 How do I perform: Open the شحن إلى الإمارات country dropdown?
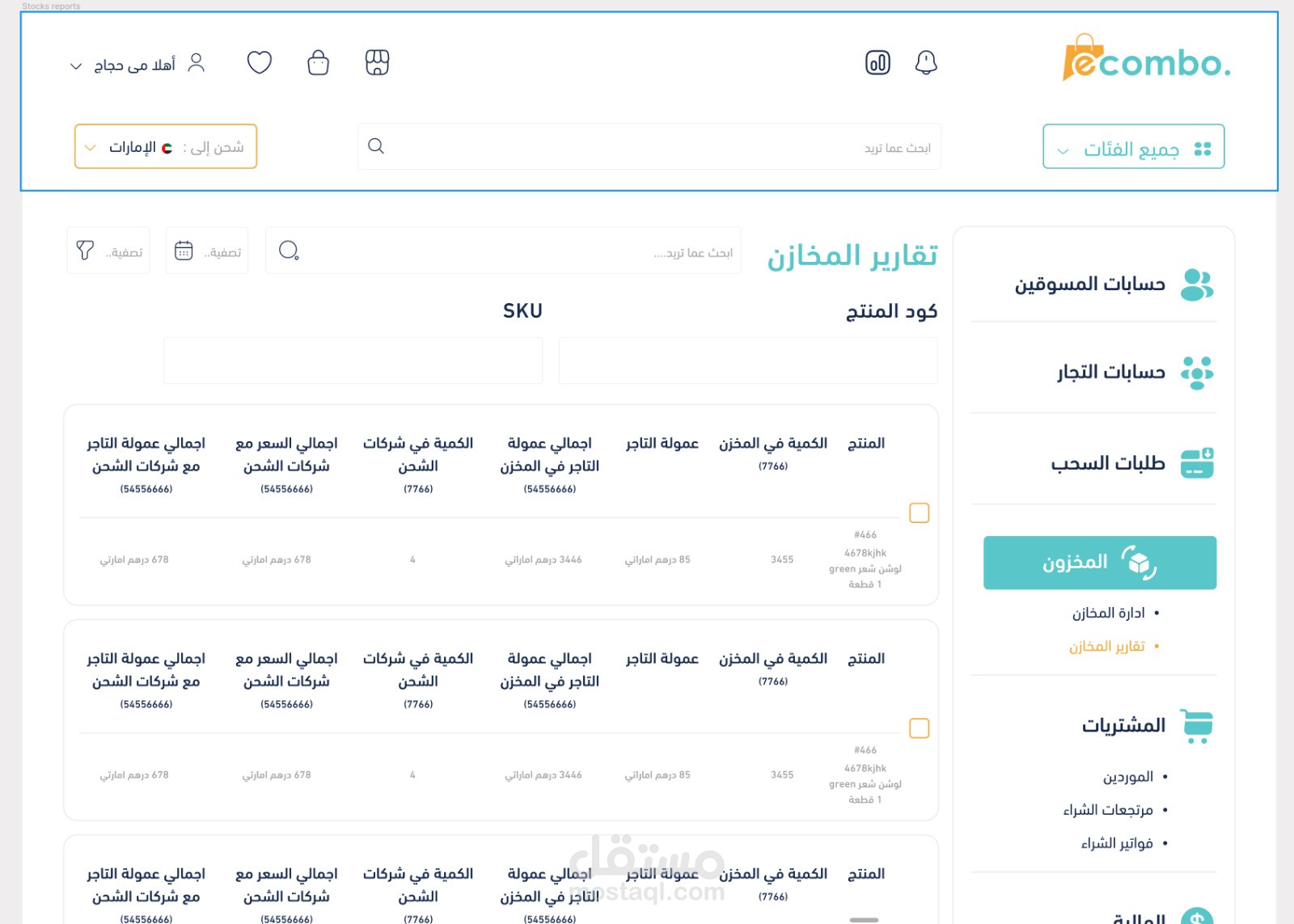(x=166, y=146)
